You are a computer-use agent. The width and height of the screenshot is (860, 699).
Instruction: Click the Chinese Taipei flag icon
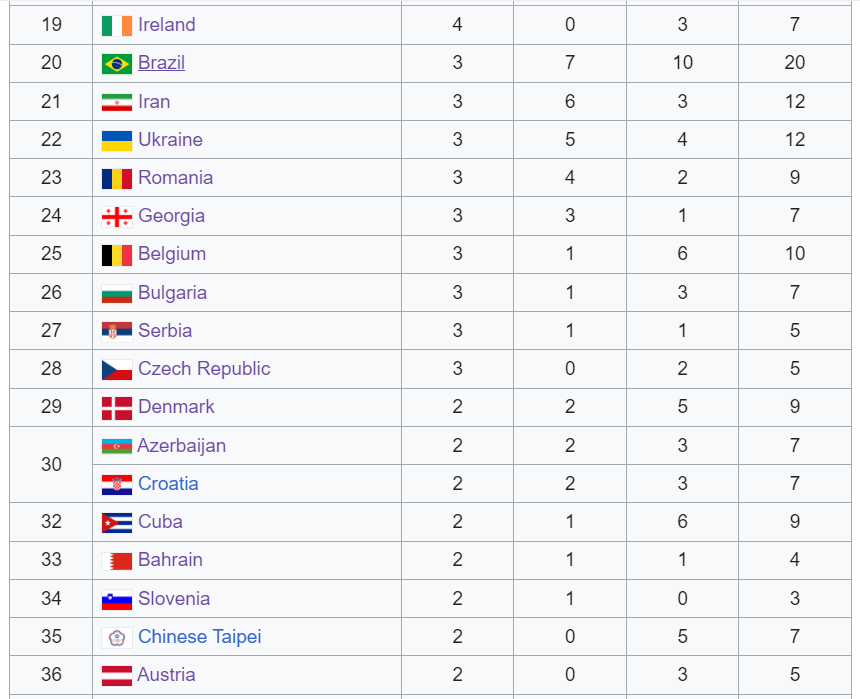point(117,637)
